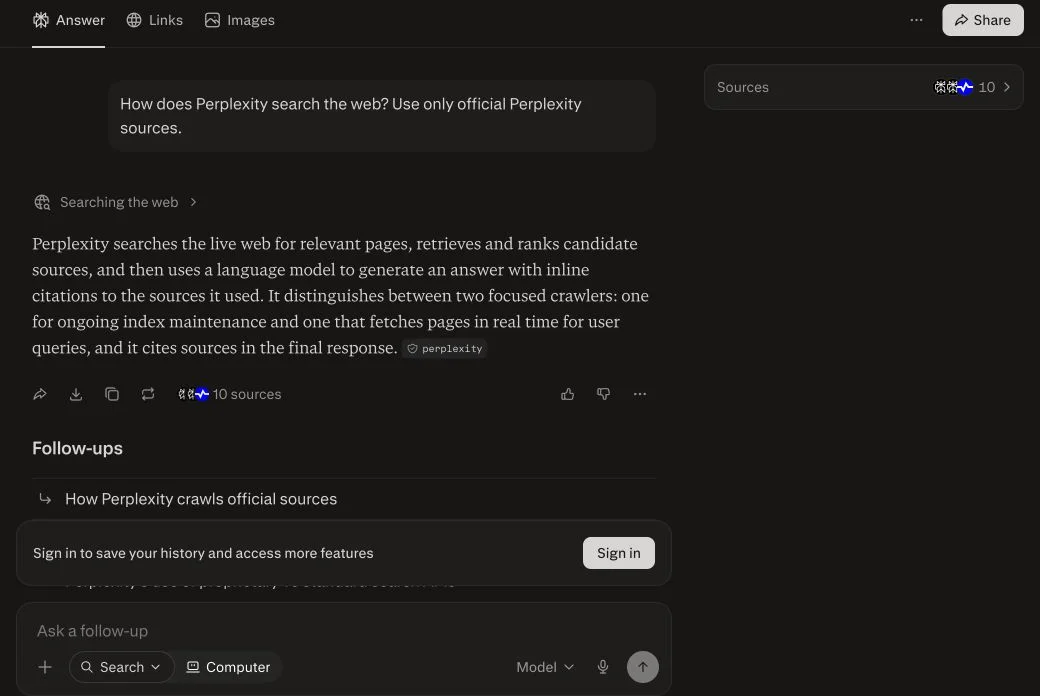Expand the Sources panel chevron
The width and height of the screenshot is (1040, 696).
[x=1007, y=87]
